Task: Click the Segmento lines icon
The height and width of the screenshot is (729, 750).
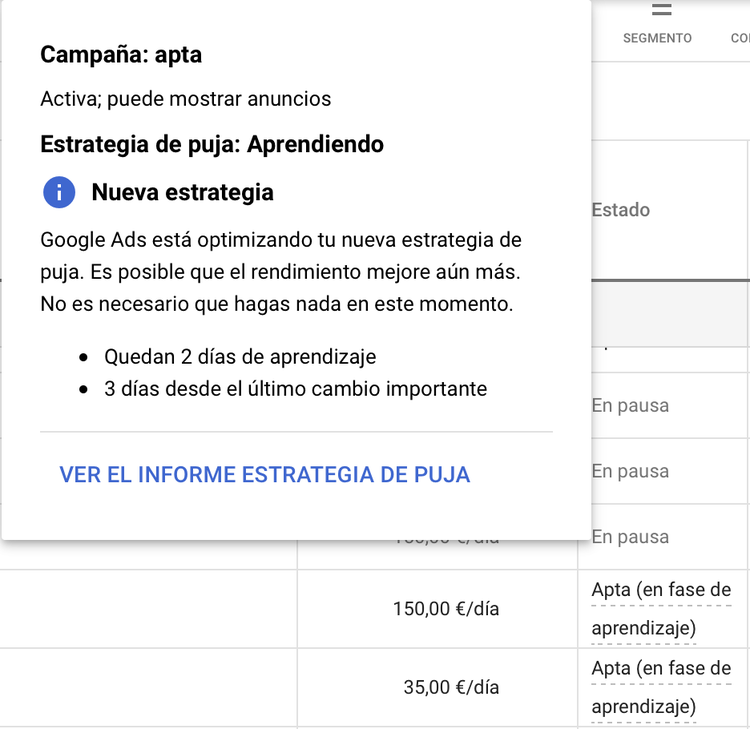Action: (662, 9)
